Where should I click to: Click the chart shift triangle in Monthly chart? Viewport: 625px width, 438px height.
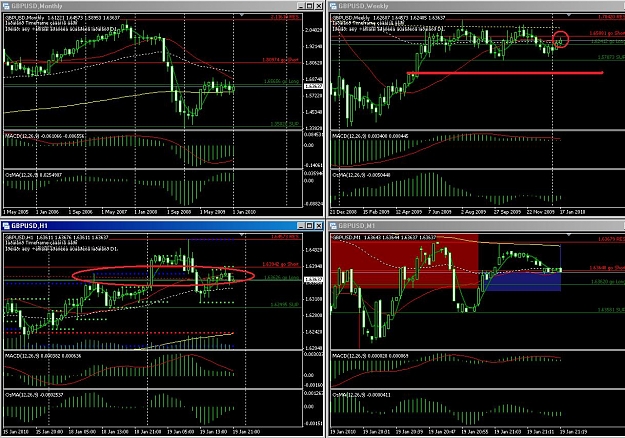click(242, 15)
